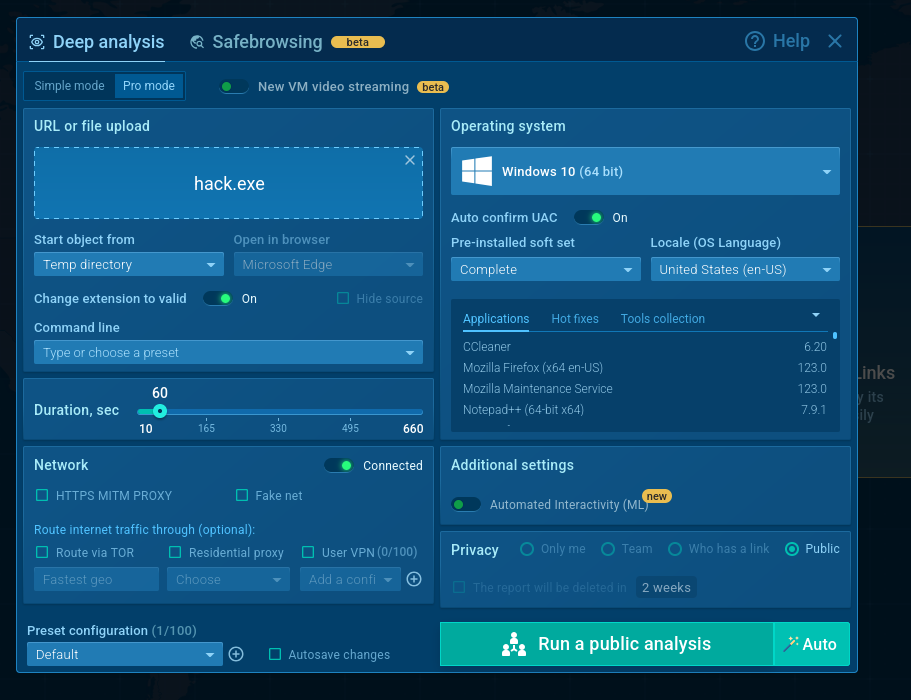Toggle Auto confirm UAC switch
Image resolution: width=911 pixels, height=700 pixels.
click(589, 217)
